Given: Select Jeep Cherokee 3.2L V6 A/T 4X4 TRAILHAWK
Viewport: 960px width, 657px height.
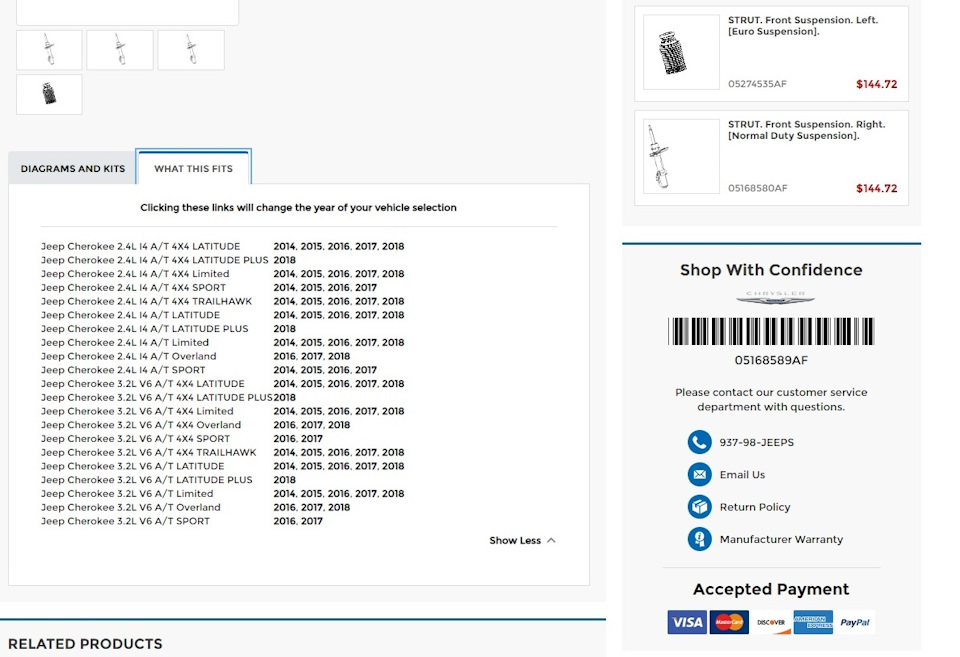Looking at the screenshot, I should (x=148, y=452).
